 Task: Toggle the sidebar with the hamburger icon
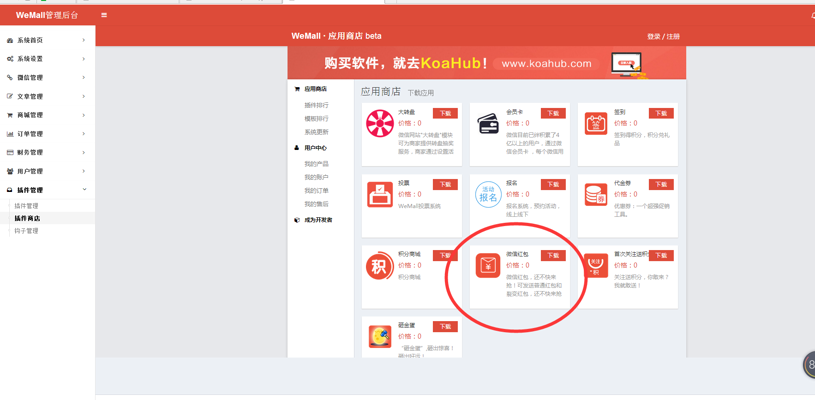pyautogui.click(x=104, y=15)
